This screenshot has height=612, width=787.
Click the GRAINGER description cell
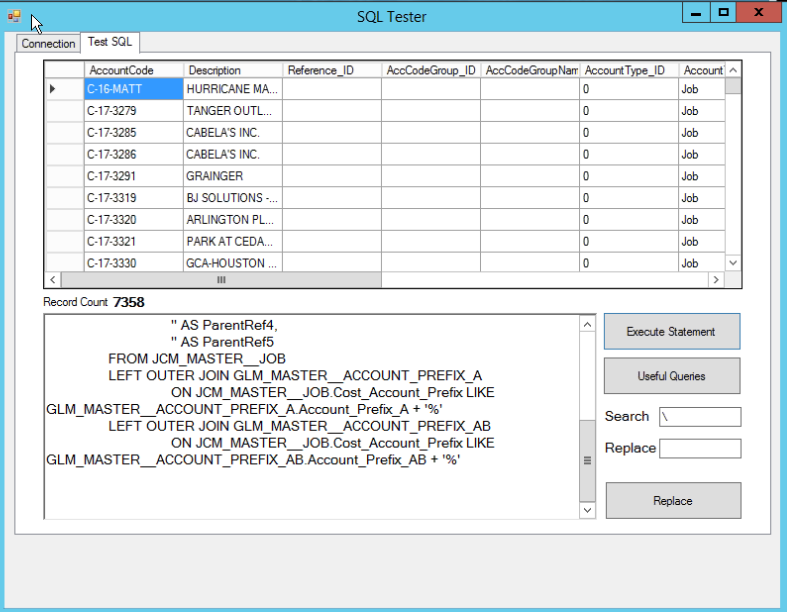(x=233, y=176)
